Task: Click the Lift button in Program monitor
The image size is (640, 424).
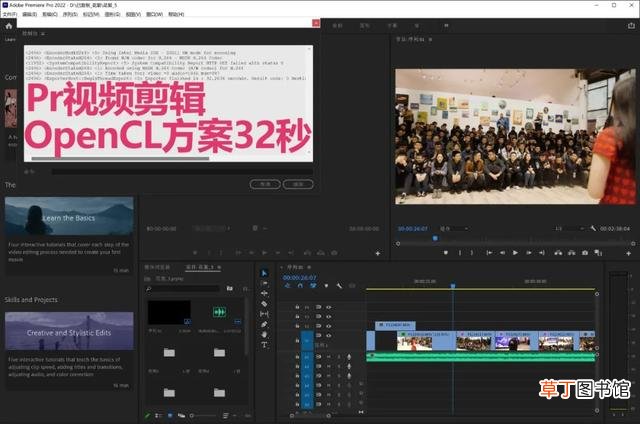Action: (x=558, y=253)
